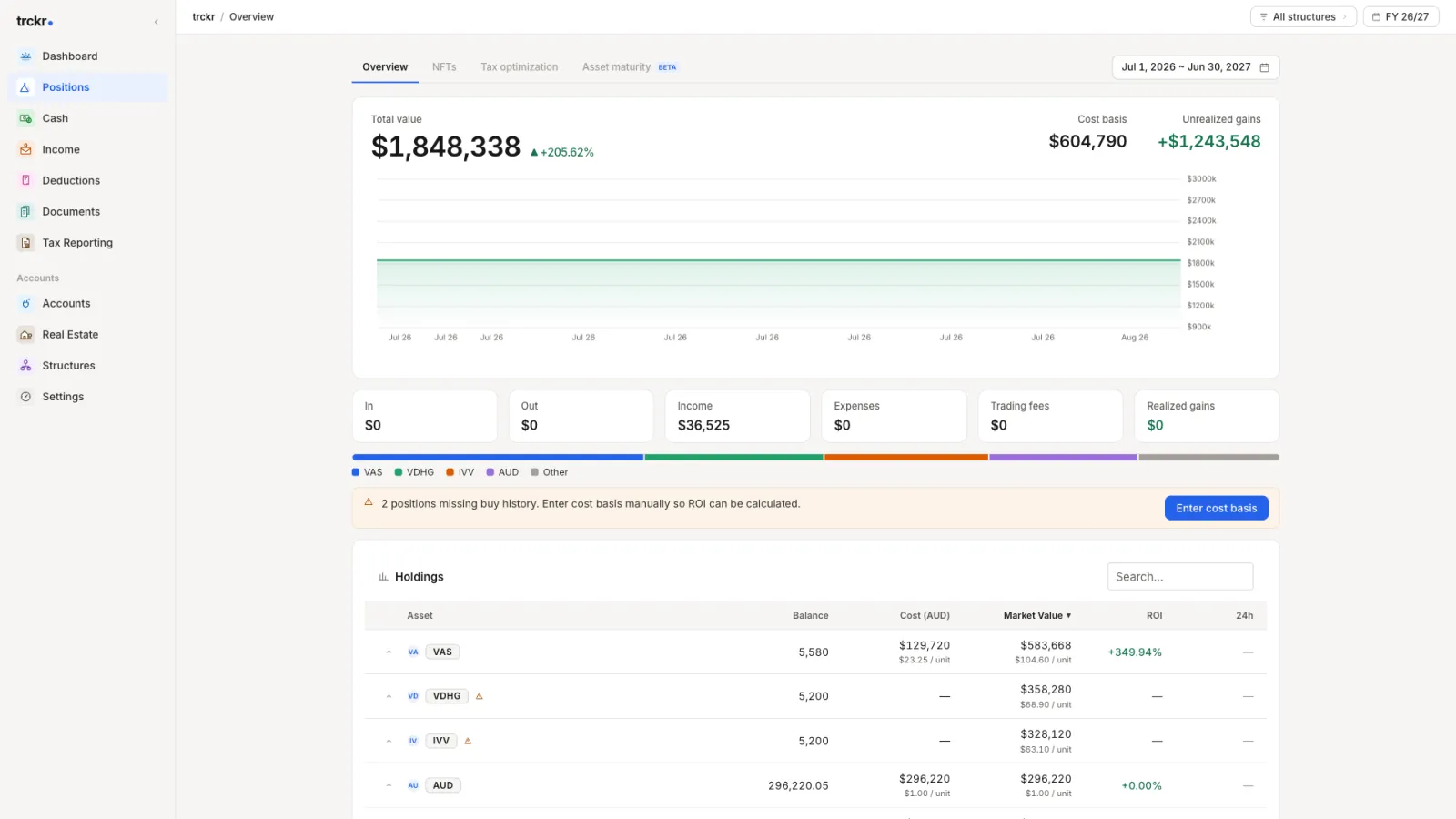Viewport: 1456px width, 819px height.
Task: Click the Holdings search field
Action: (1179, 577)
